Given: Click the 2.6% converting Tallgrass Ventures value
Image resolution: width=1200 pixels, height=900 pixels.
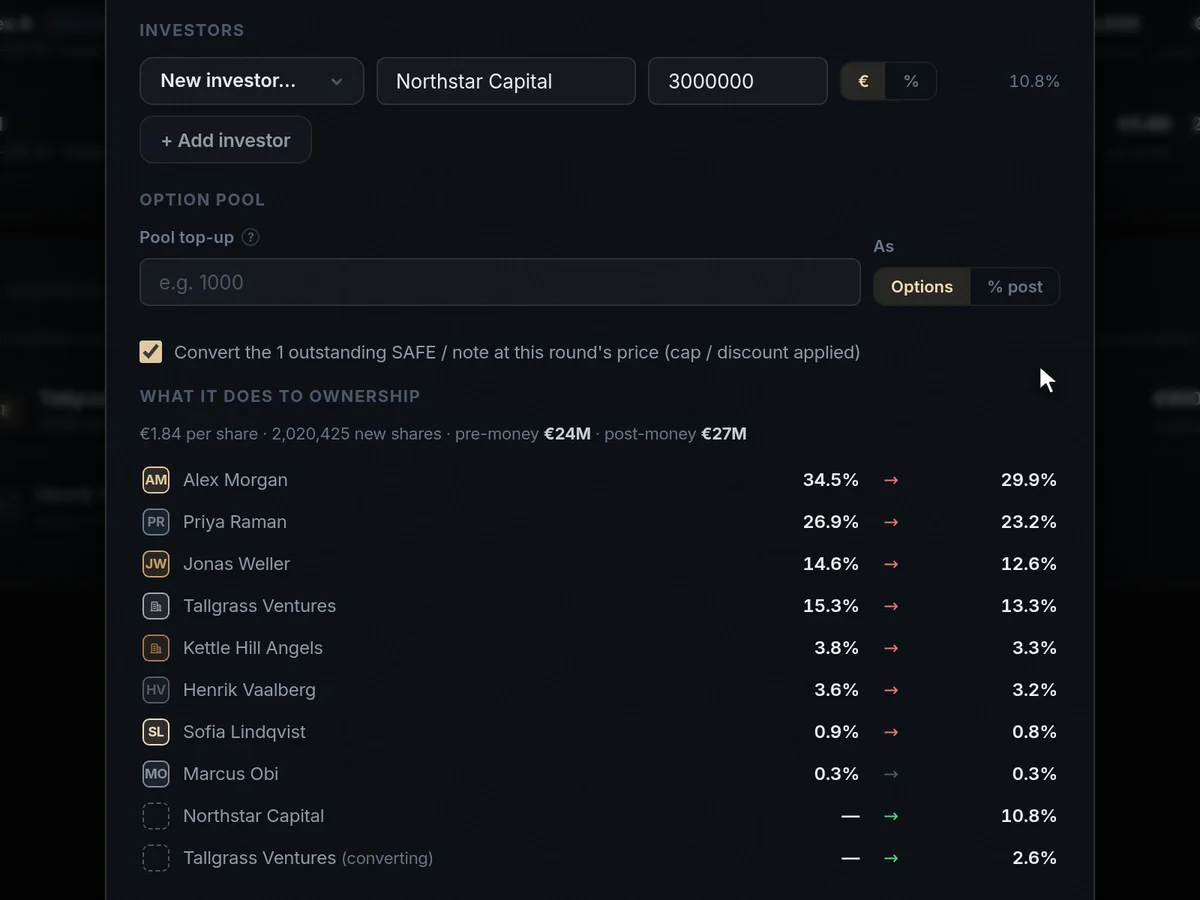Looking at the screenshot, I should click(x=1034, y=858).
